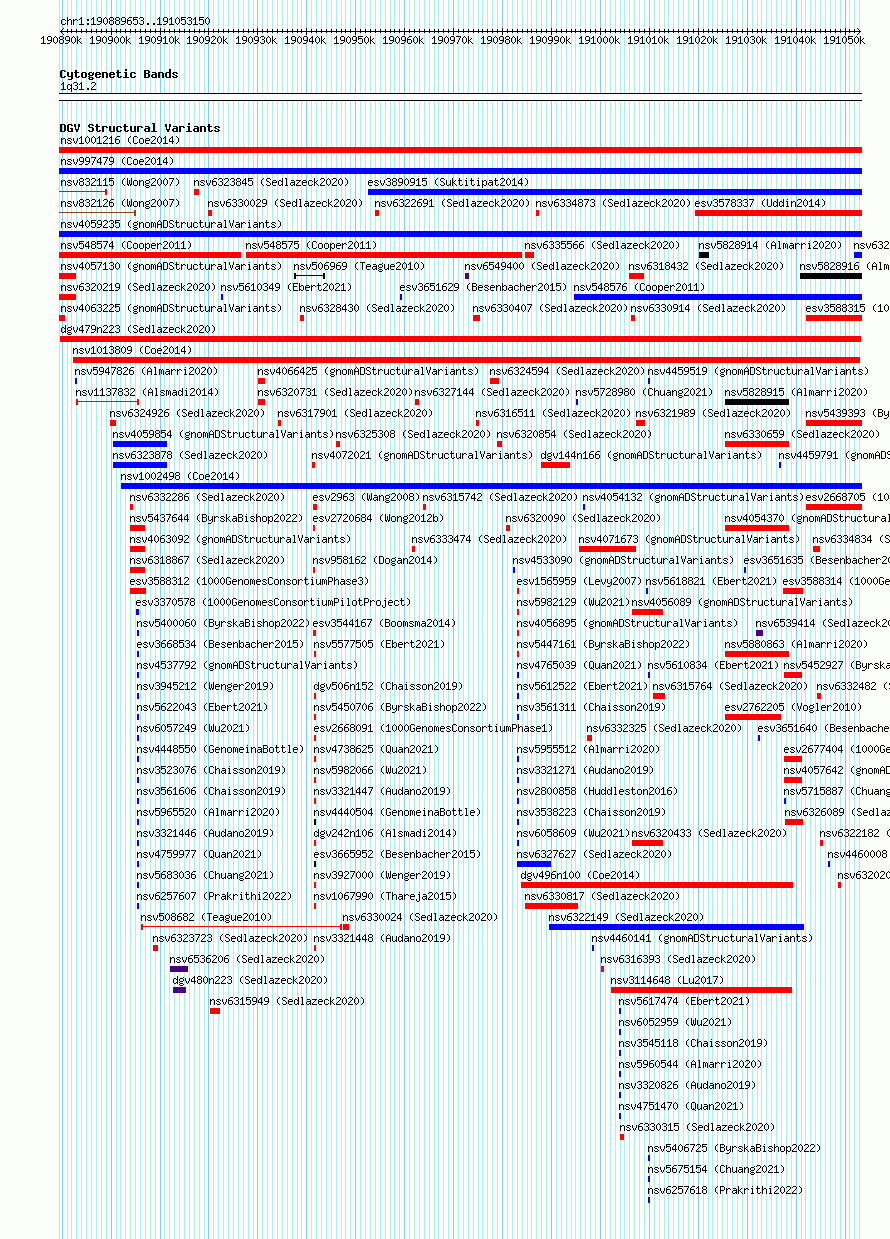Open nsv6257618 (Prakrithi2022) variant
The height and width of the screenshot is (1239, 890).
(x=725, y=1190)
